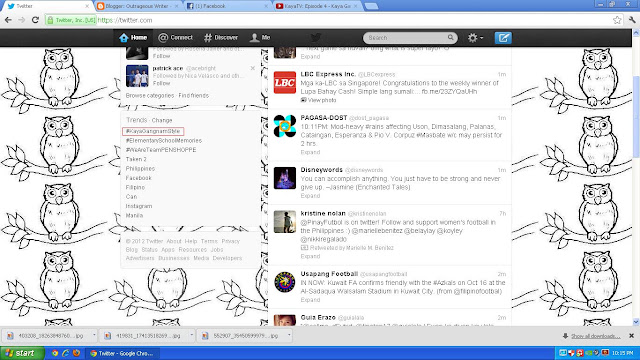Compose a new tweet

coord(503,38)
